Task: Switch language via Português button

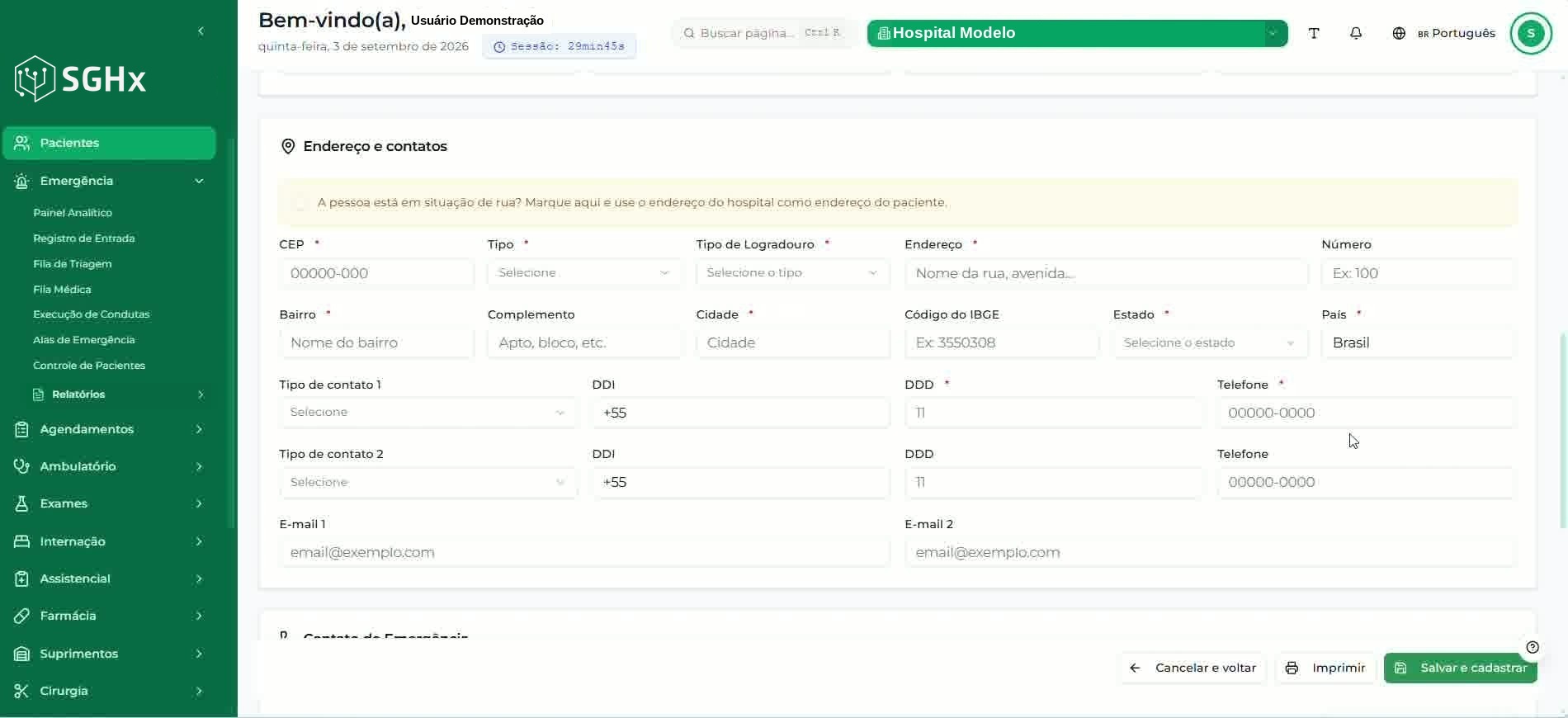Action: (1457, 33)
